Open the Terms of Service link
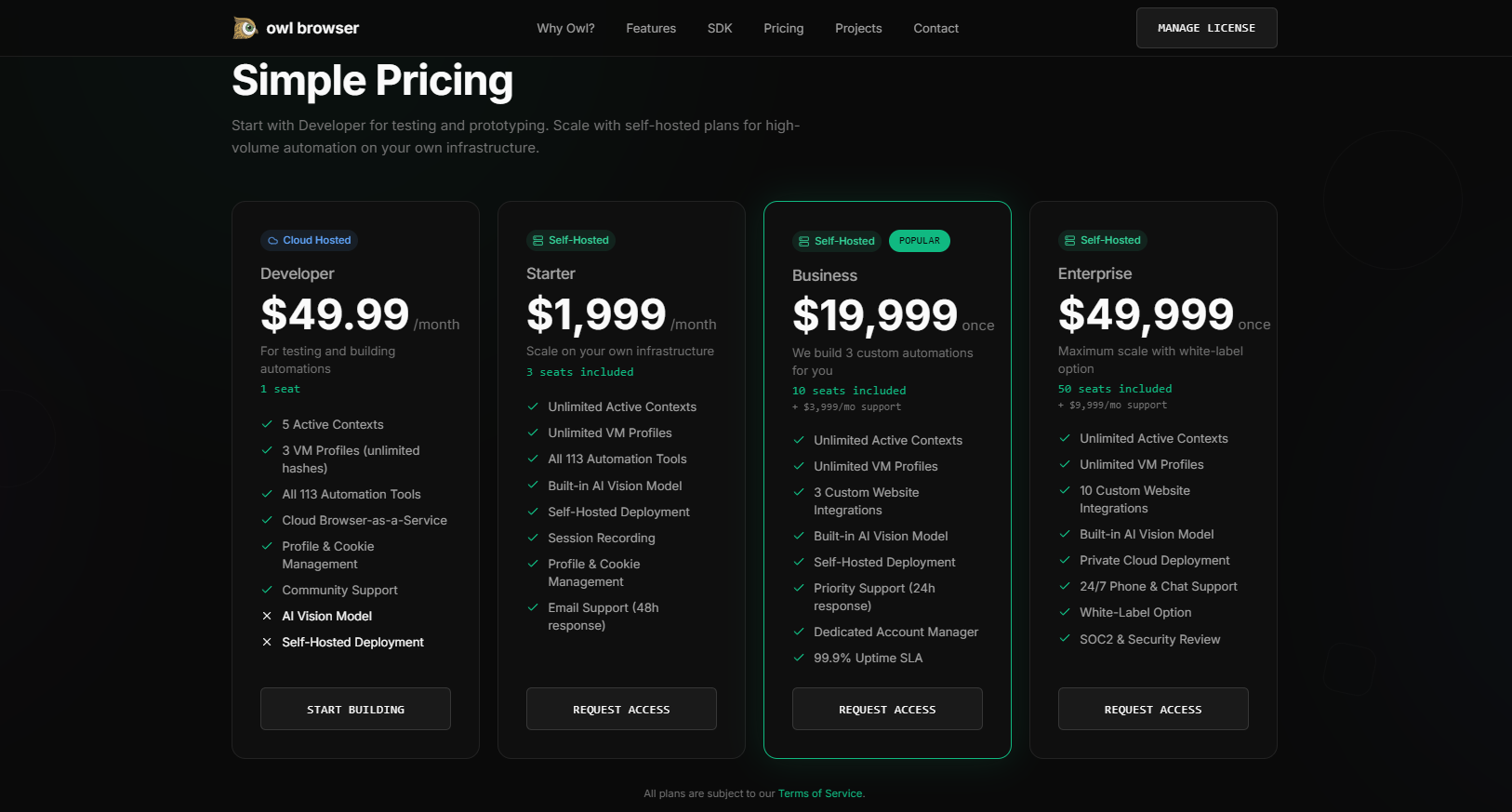The height and width of the screenshot is (812, 1512). 819,792
